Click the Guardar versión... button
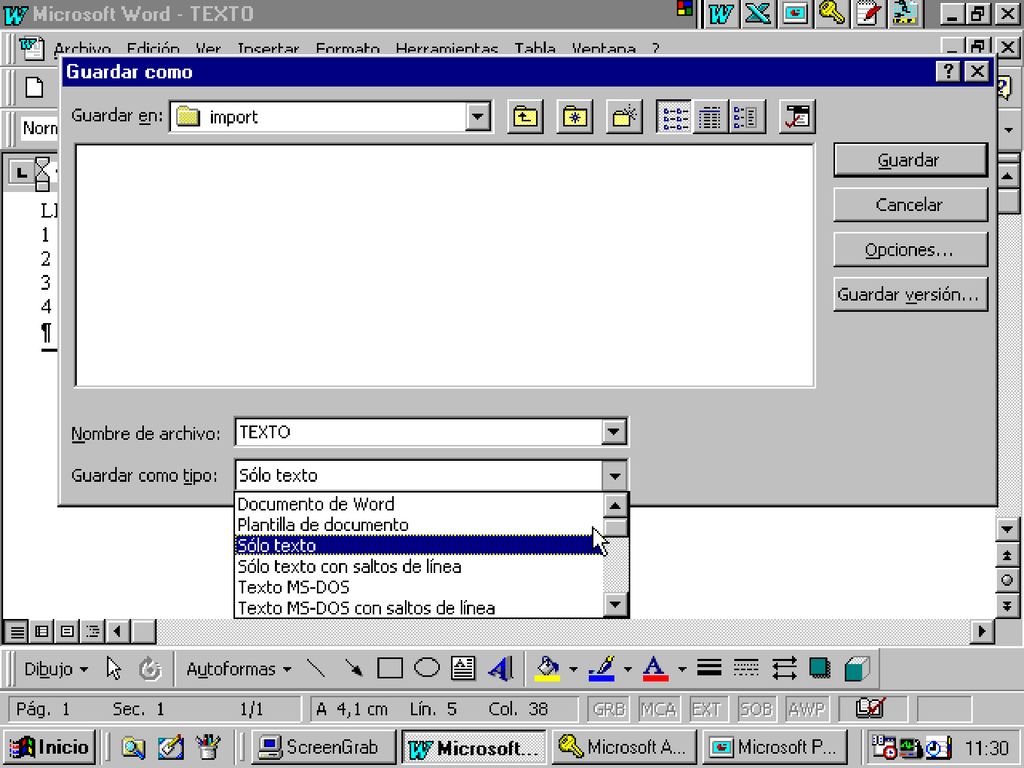Image resolution: width=1024 pixels, height=768 pixels. [910, 295]
